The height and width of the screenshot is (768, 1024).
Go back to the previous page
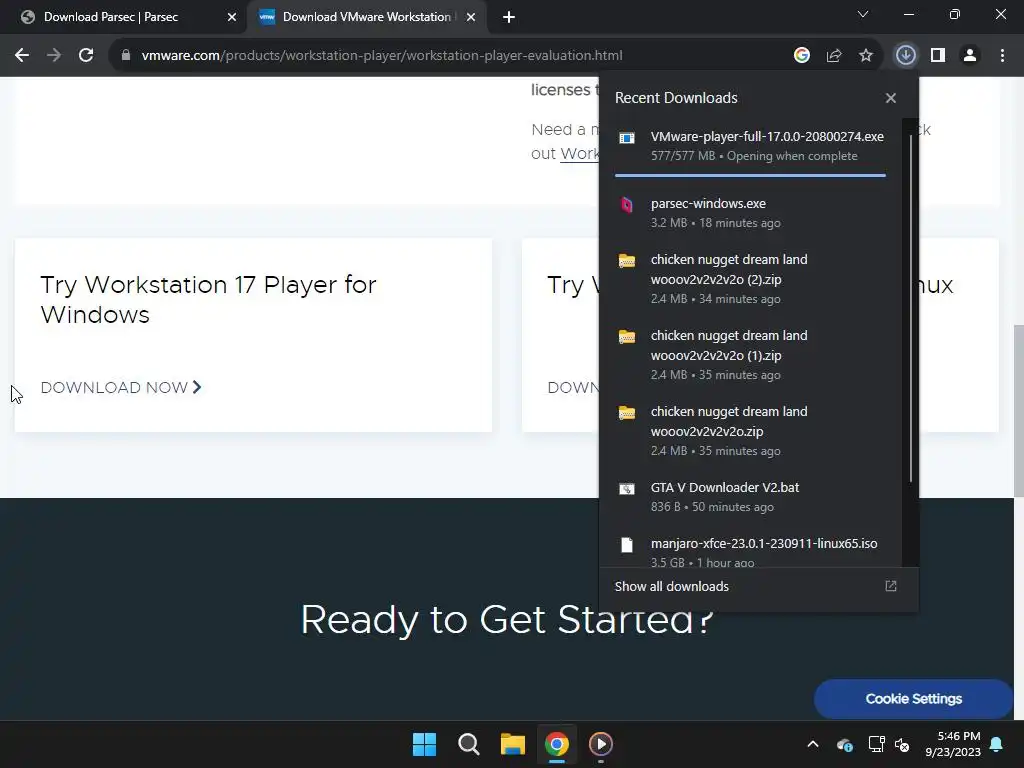point(22,56)
